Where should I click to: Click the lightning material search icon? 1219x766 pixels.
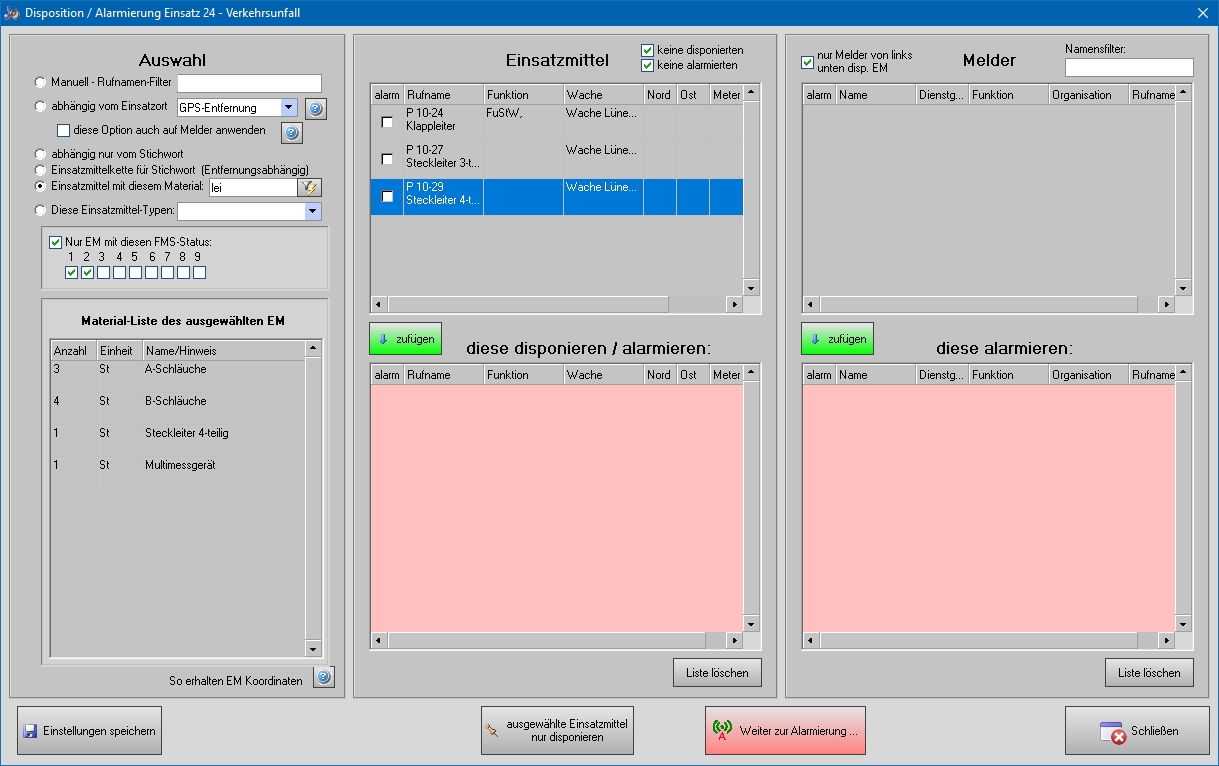pyautogui.click(x=310, y=187)
